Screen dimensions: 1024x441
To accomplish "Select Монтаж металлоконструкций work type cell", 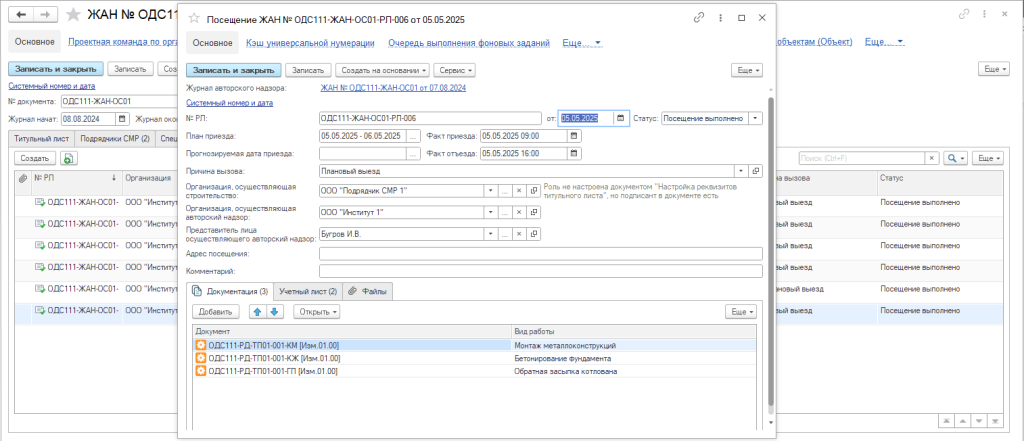I will (634, 346).
